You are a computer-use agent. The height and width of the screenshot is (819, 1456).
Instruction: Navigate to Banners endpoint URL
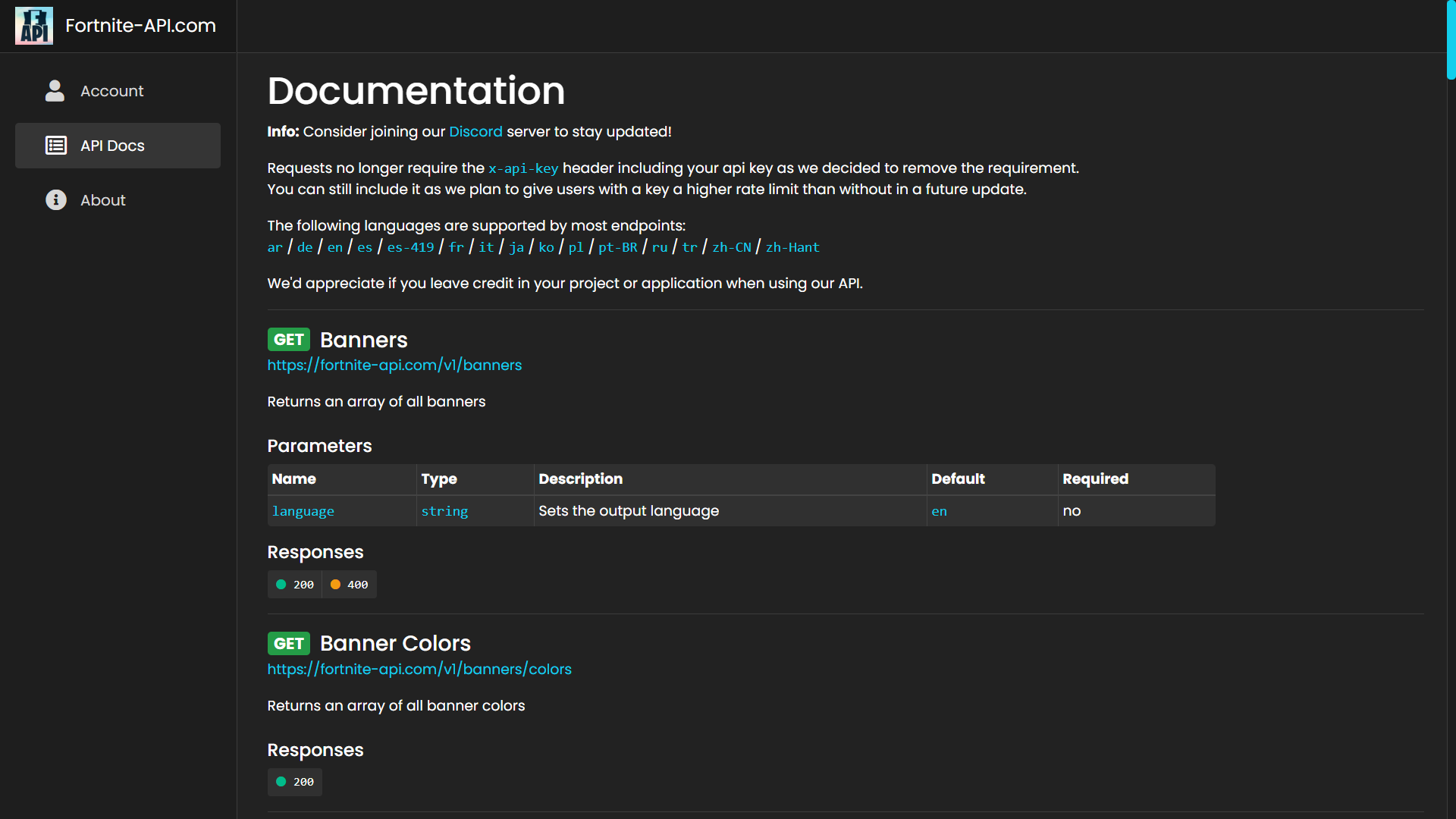click(394, 364)
